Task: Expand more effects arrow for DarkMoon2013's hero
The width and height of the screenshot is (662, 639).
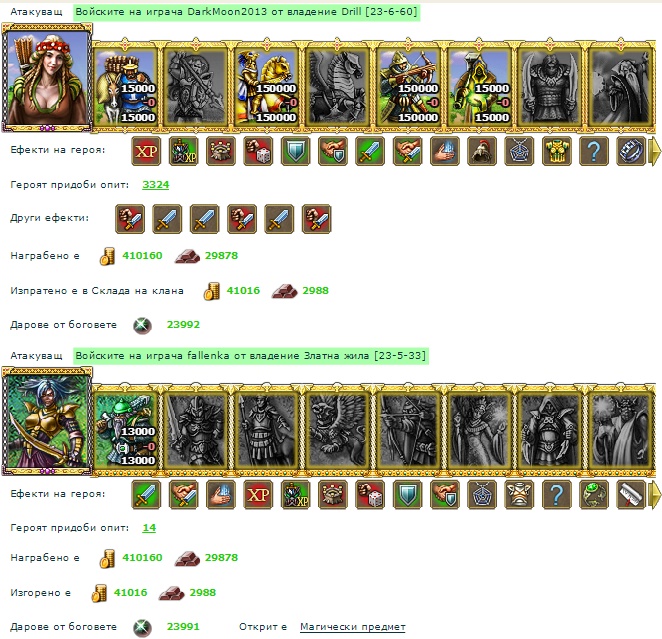Action: point(655,151)
